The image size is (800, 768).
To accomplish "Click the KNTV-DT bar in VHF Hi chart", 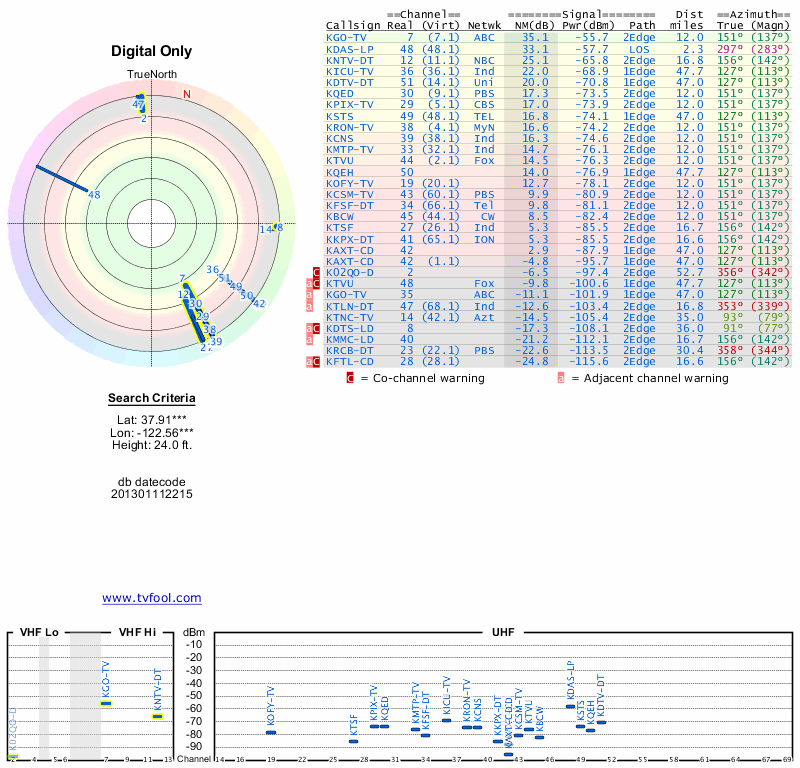I will [x=157, y=716].
